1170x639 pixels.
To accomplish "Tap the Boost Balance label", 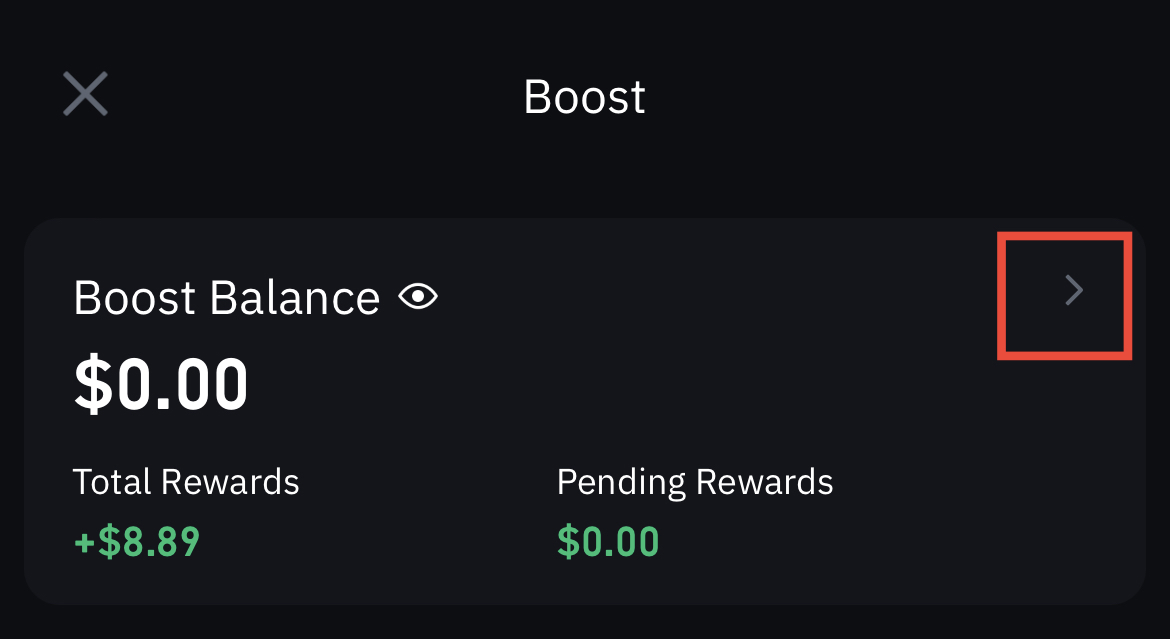I will (x=226, y=298).
